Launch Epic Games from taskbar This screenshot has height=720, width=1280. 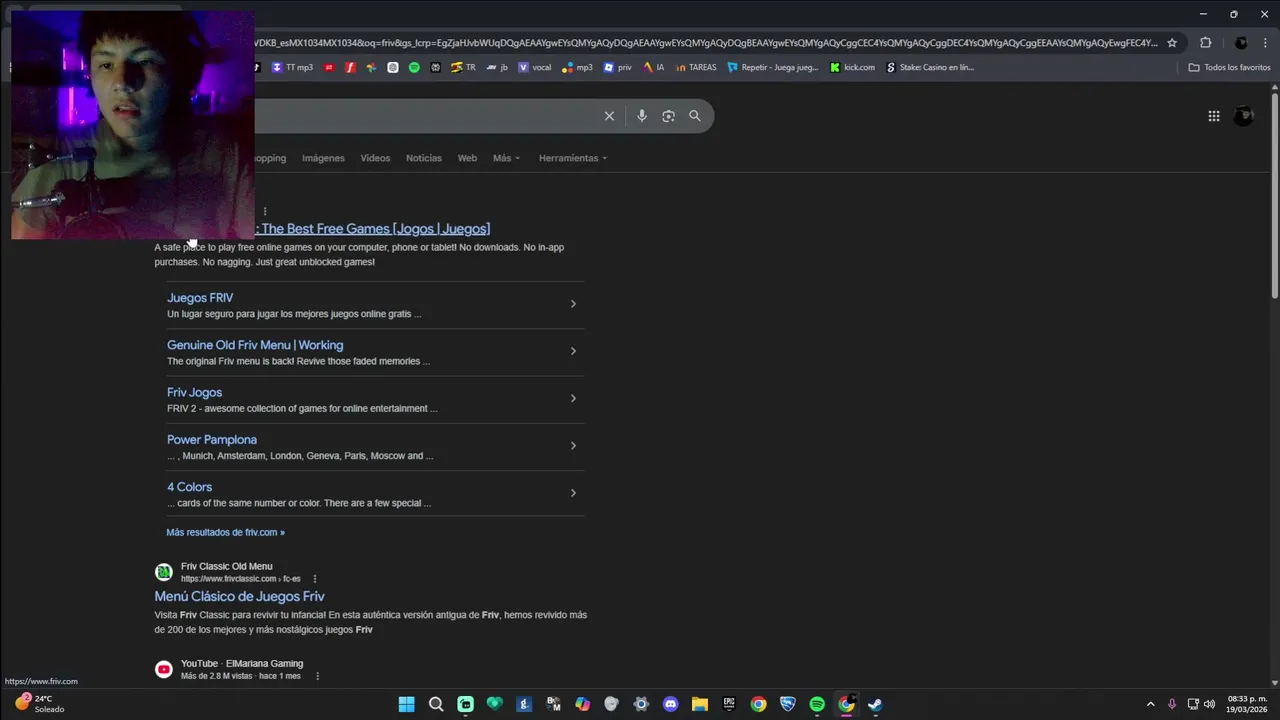pos(729,704)
